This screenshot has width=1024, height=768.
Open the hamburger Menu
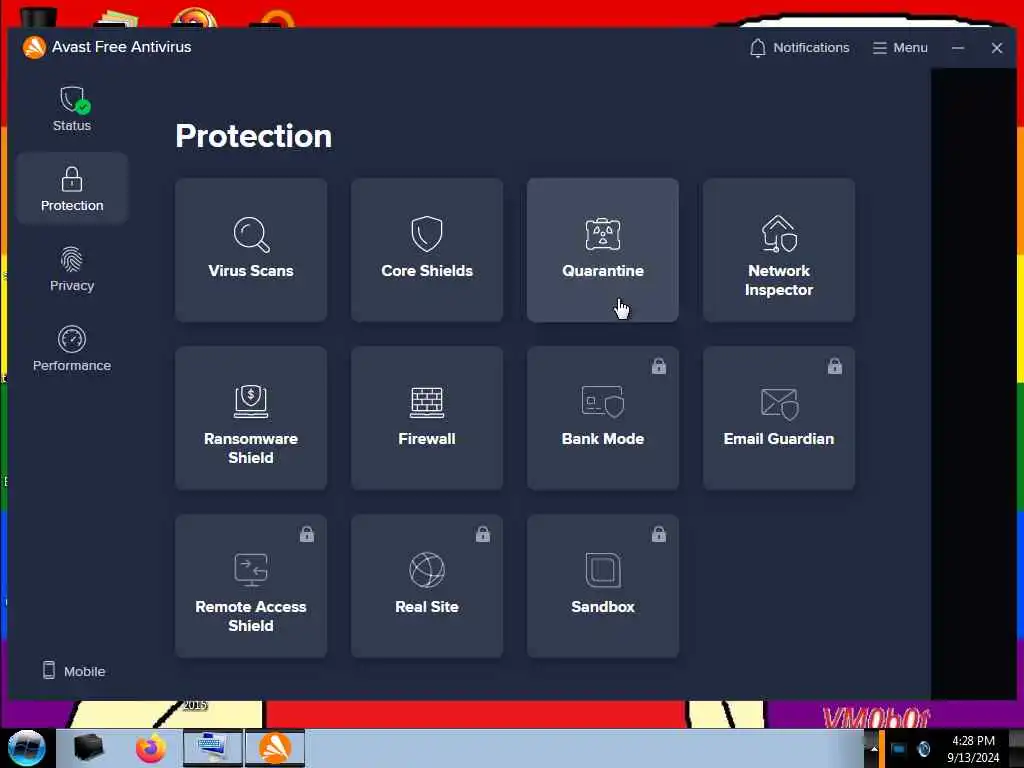(900, 48)
